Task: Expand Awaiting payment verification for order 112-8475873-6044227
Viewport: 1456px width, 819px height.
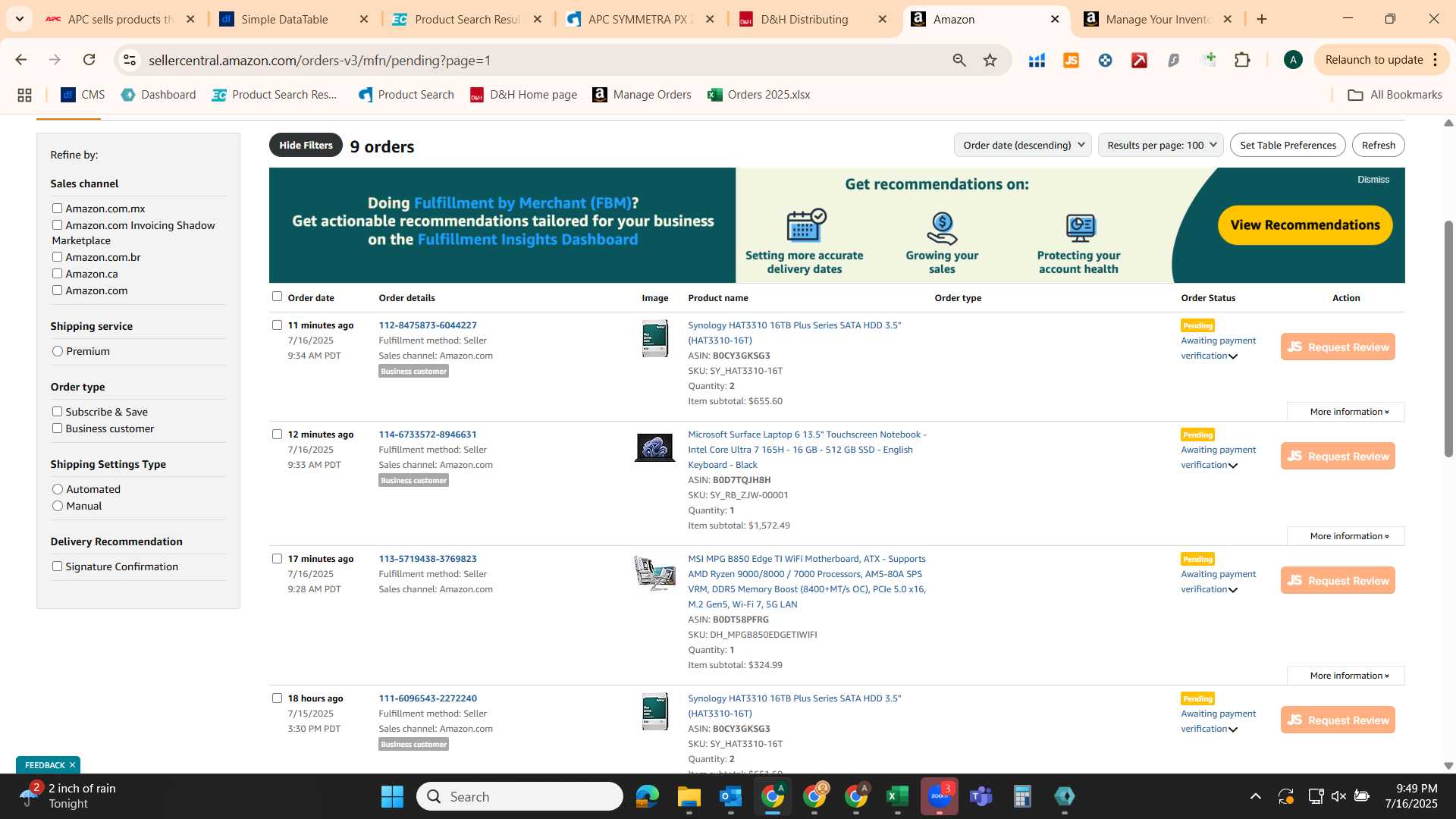Action: click(1233, 356)
